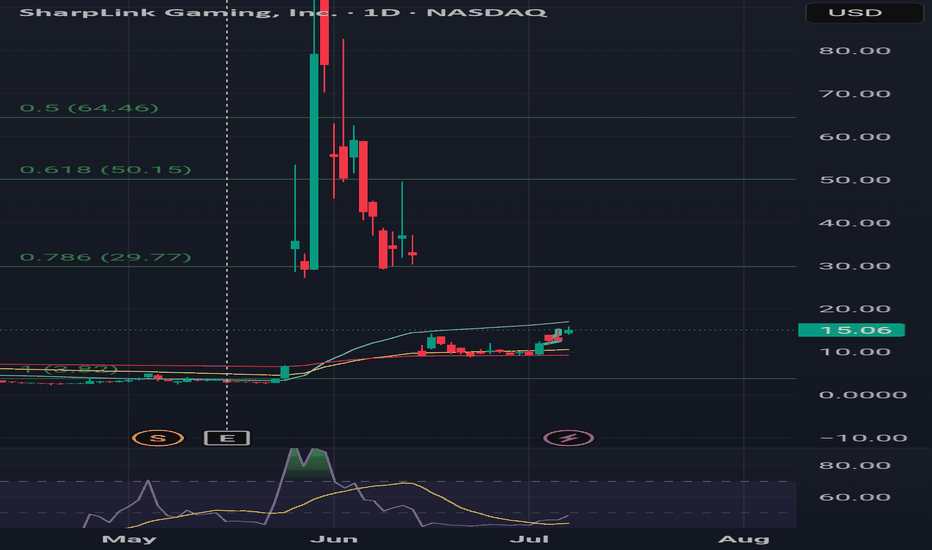Click the 30.00 price axis label

coord(855,266)
